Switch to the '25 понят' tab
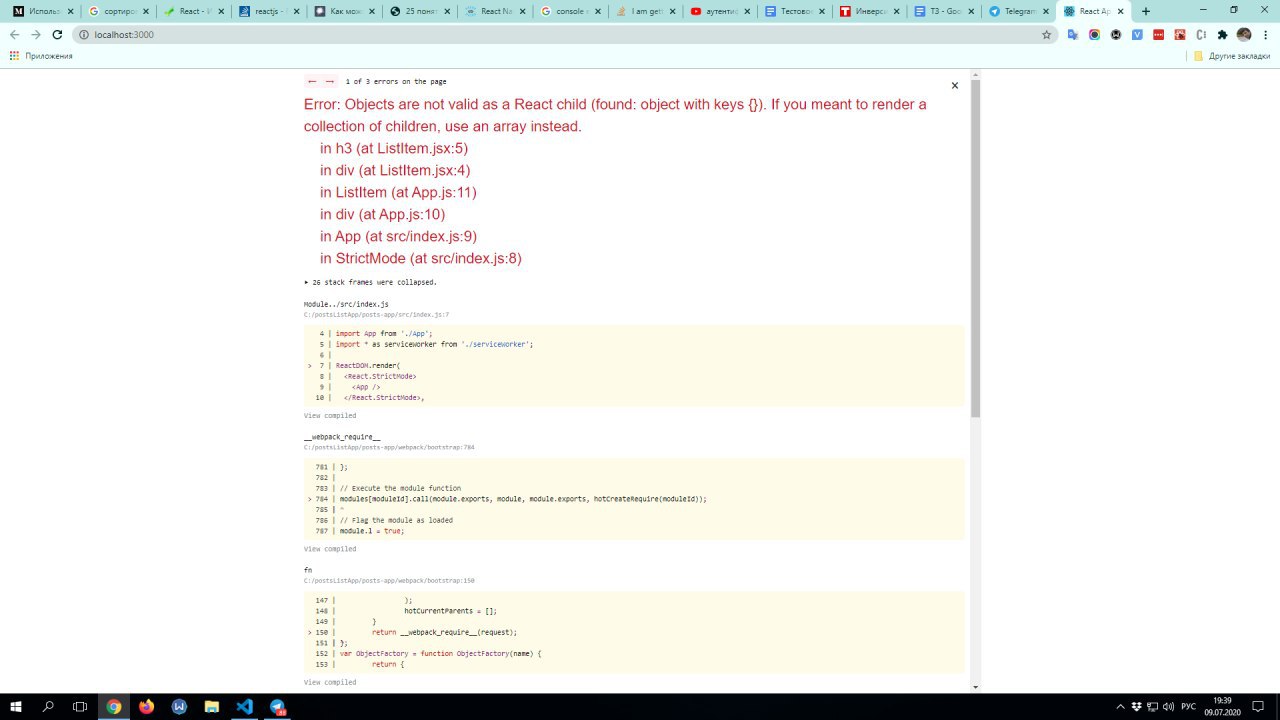 (x=418, y=11)
